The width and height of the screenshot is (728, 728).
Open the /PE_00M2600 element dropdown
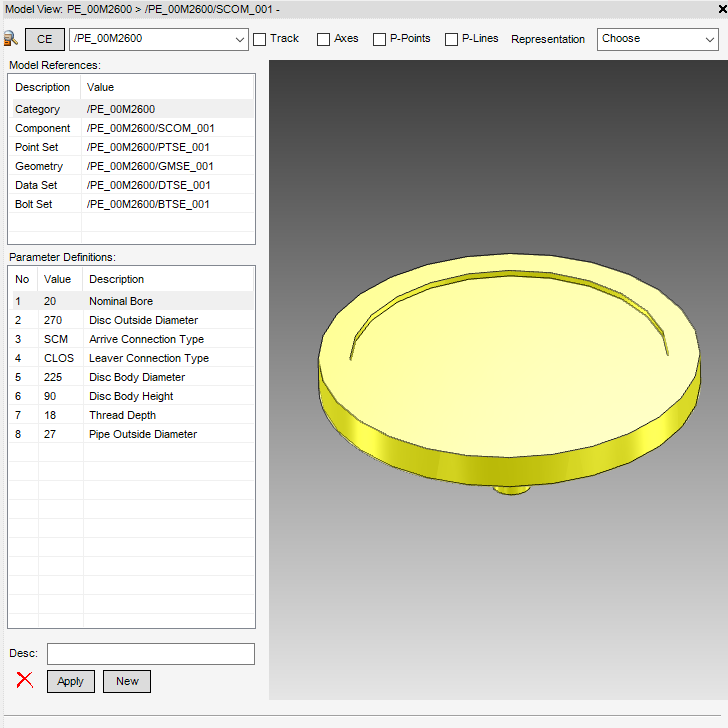coord(238,39)
